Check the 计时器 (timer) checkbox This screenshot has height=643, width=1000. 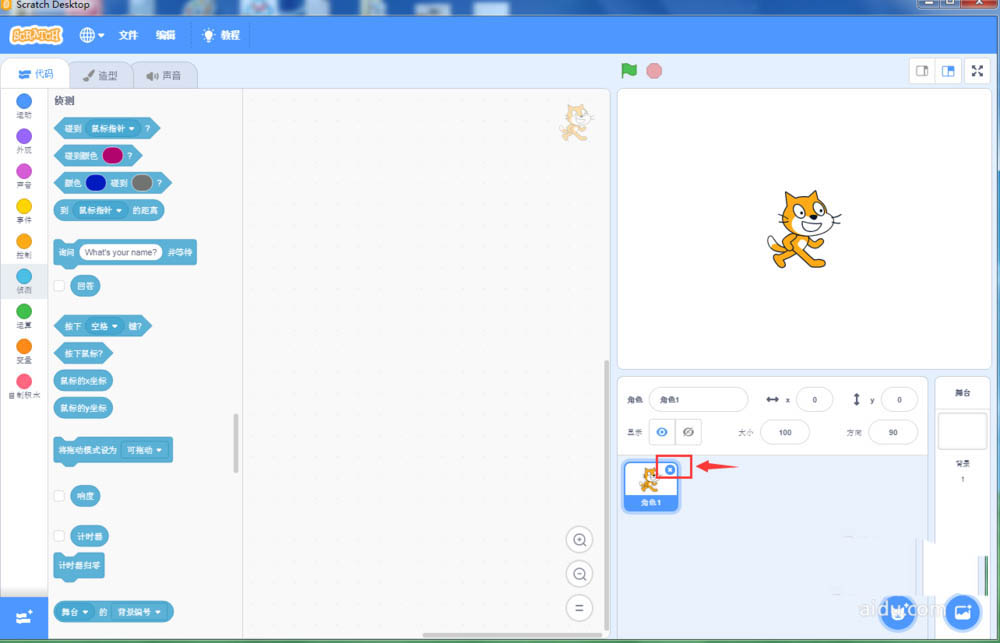(x=58, y=535)
